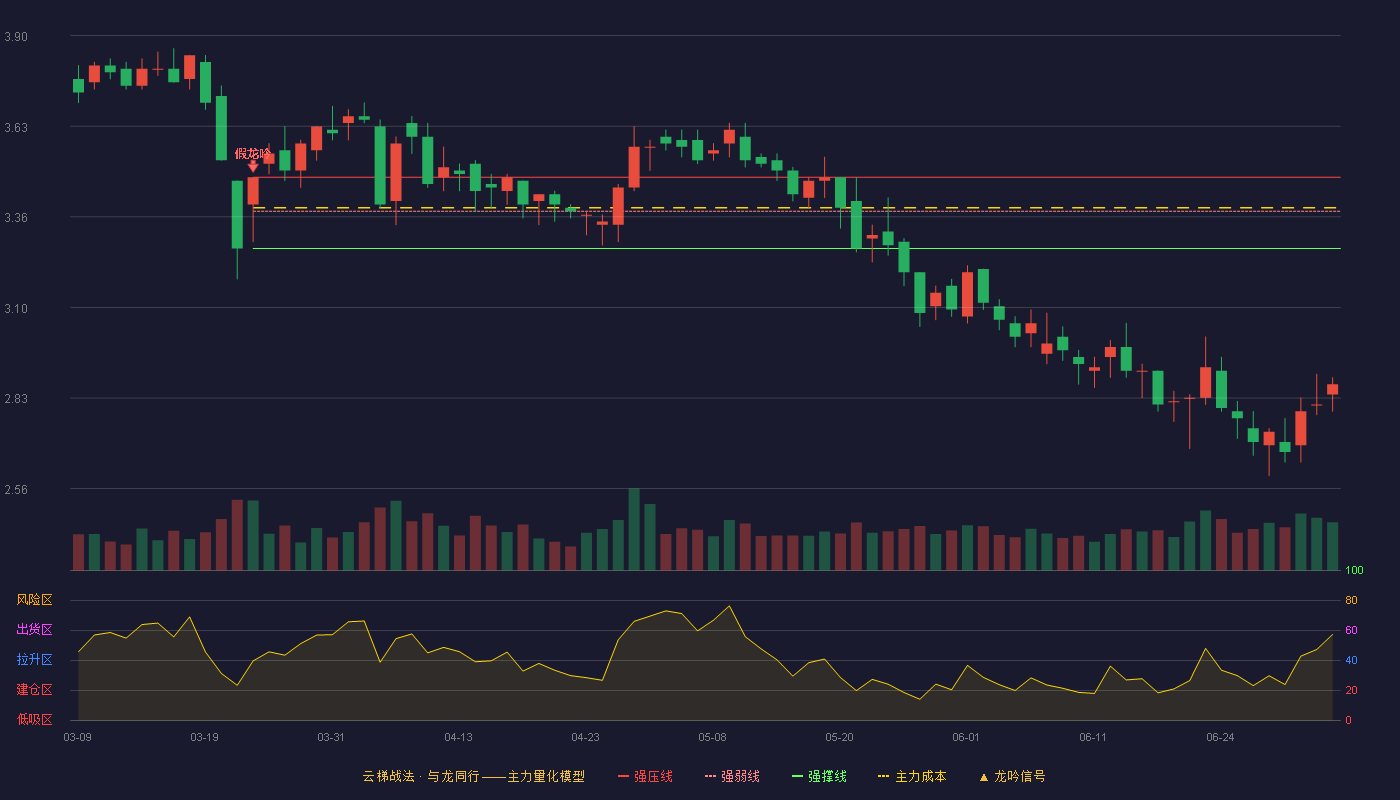Click the 04-13 date axis label
Viewport: 1400px width, 800px height.
[458, 737]
